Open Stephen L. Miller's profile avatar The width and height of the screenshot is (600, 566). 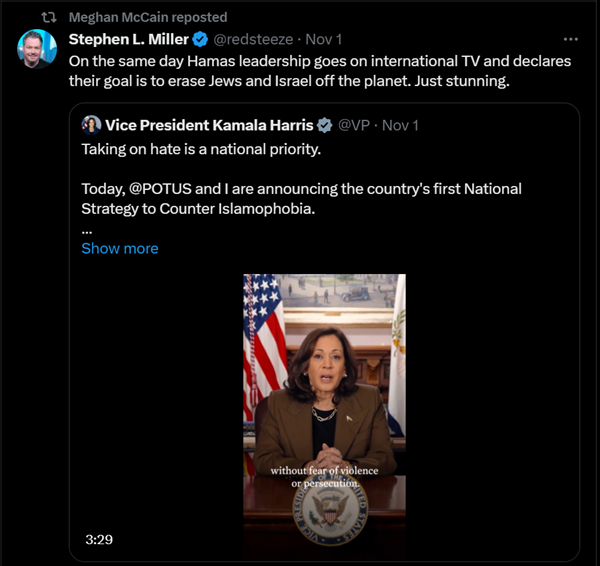click(37, 49)
